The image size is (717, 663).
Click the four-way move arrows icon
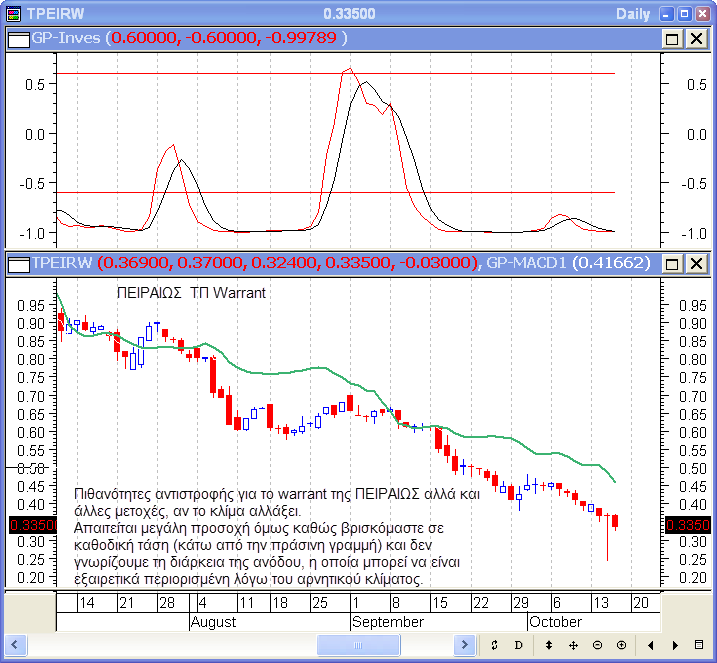coord(573,644)
